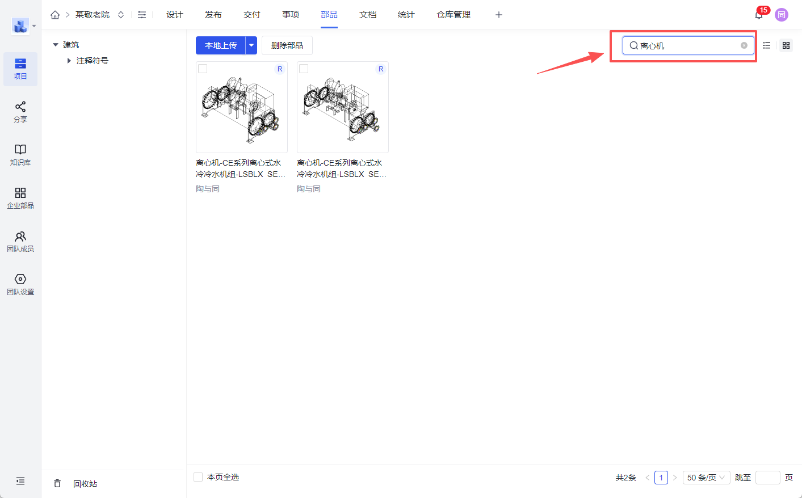The width and height of the screenshot is (802, 498).
Task: Tick the 本页全选 select-all checkbox
Action: (198, 477)
